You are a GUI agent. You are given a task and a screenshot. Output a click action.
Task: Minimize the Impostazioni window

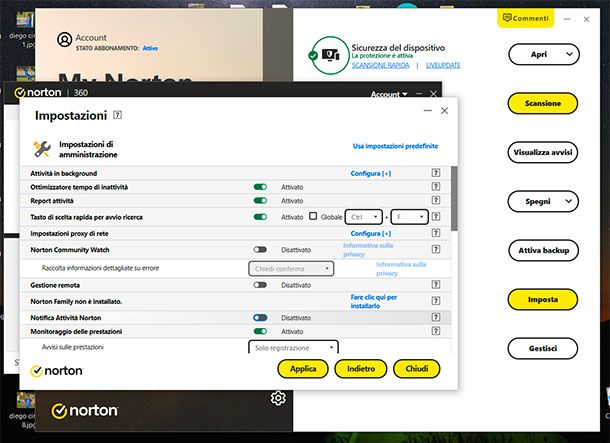428,111
